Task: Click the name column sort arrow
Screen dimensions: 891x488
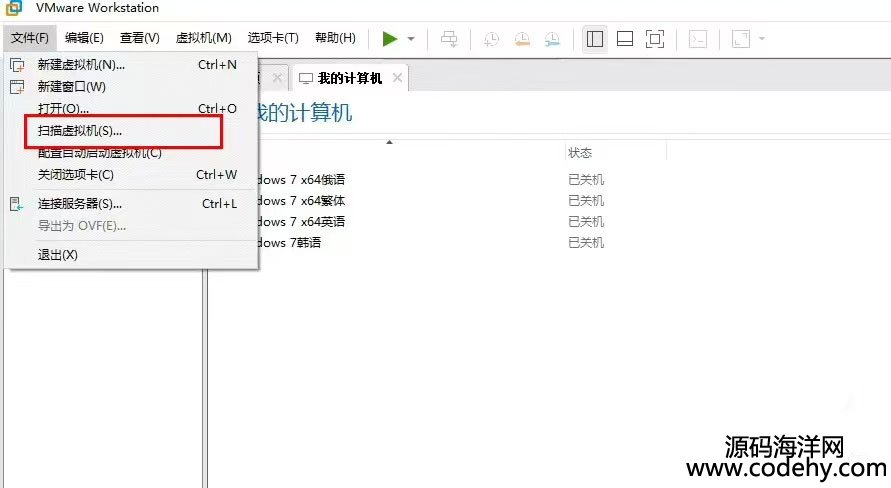Action: 389,142
